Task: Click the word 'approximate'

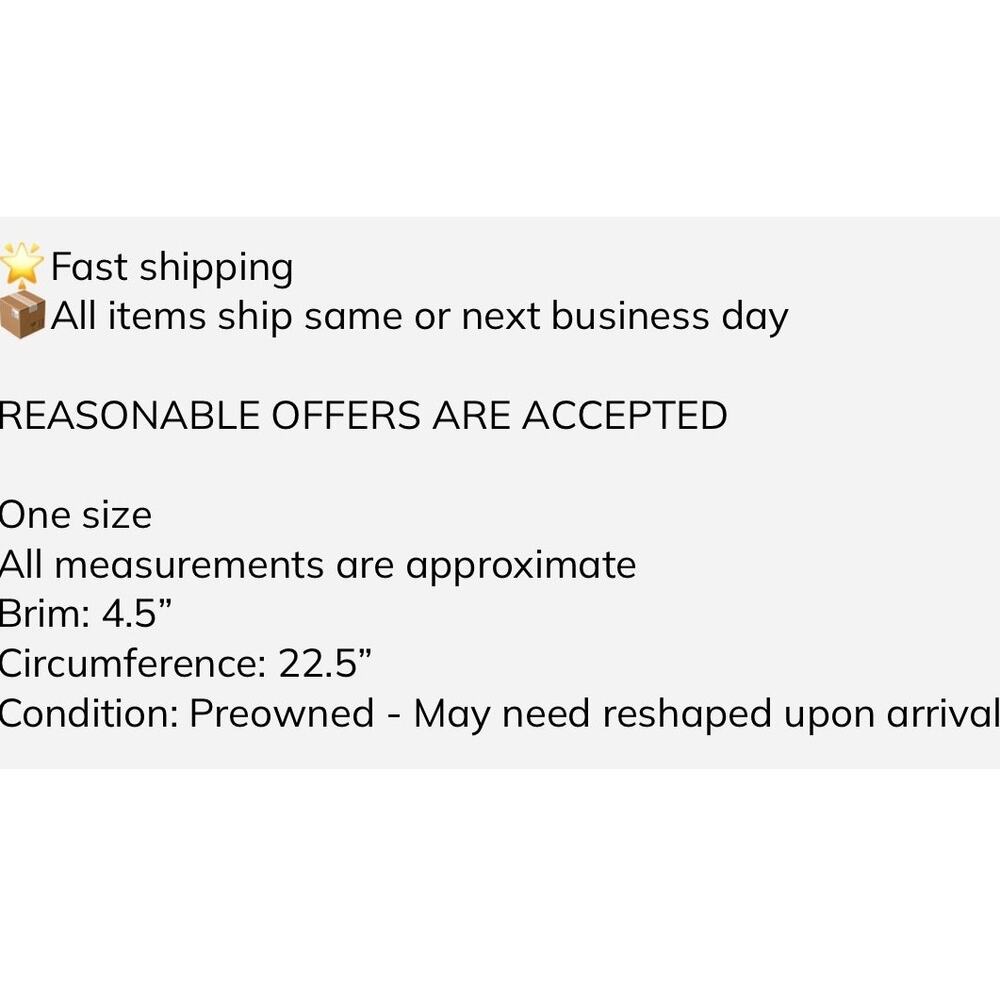Action: coord(521,567)
